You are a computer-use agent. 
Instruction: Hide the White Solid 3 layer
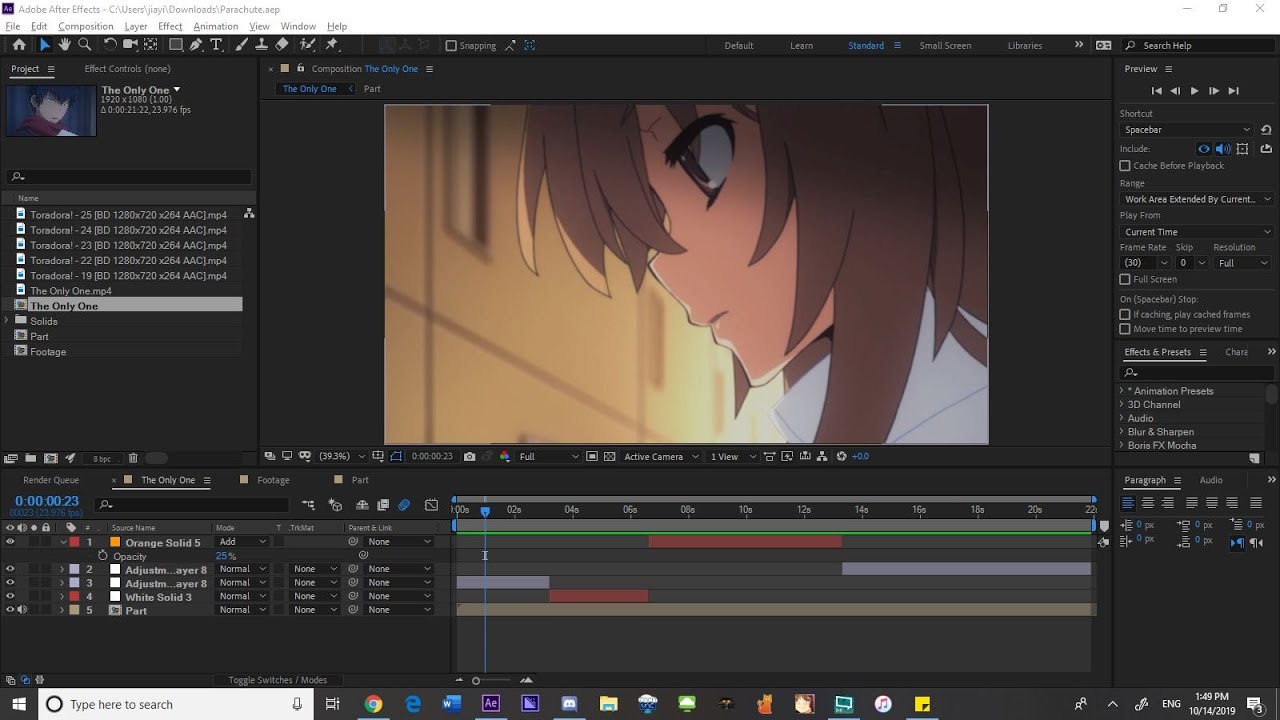[10, 596]
